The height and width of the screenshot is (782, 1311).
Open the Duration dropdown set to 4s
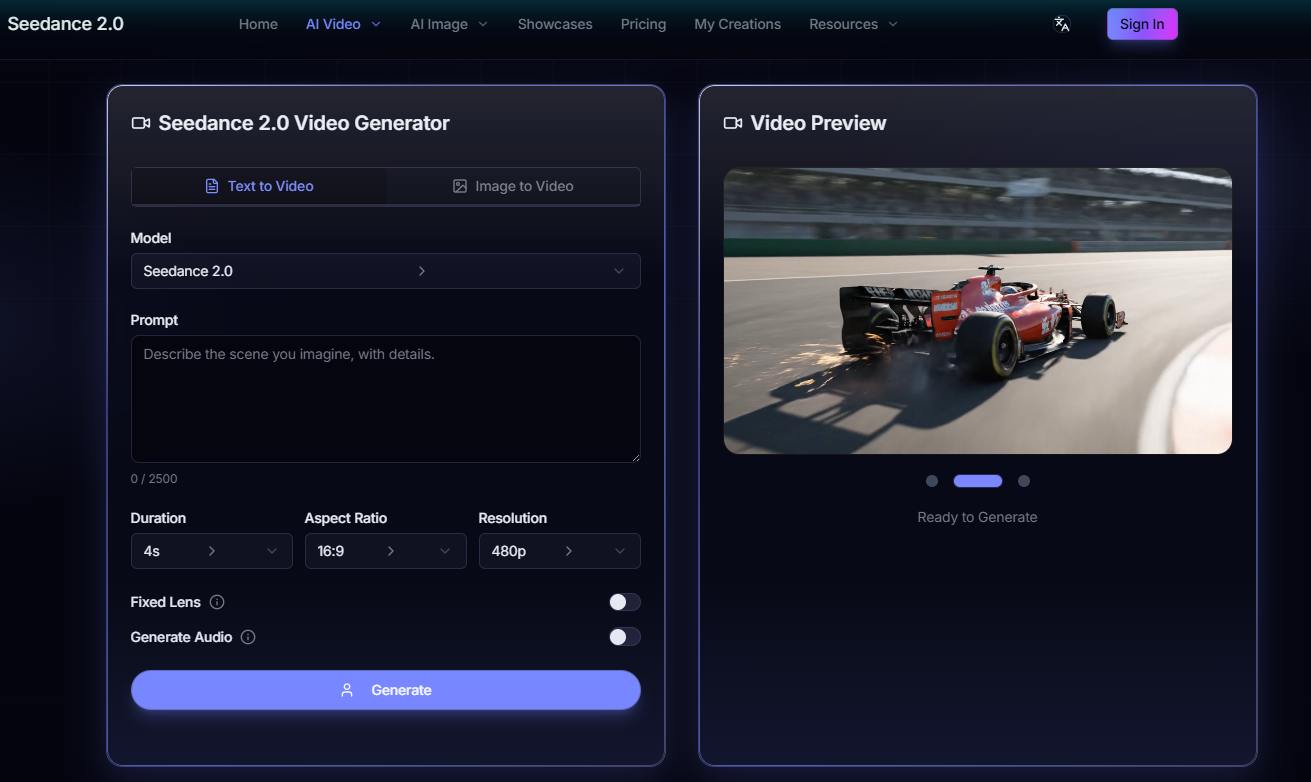tap(211, 551)
